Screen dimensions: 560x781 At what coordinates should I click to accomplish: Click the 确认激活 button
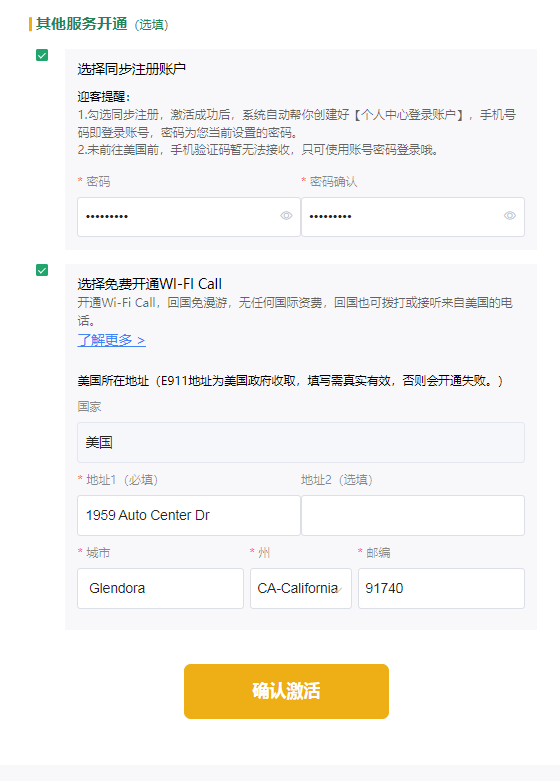click(286, 691)
